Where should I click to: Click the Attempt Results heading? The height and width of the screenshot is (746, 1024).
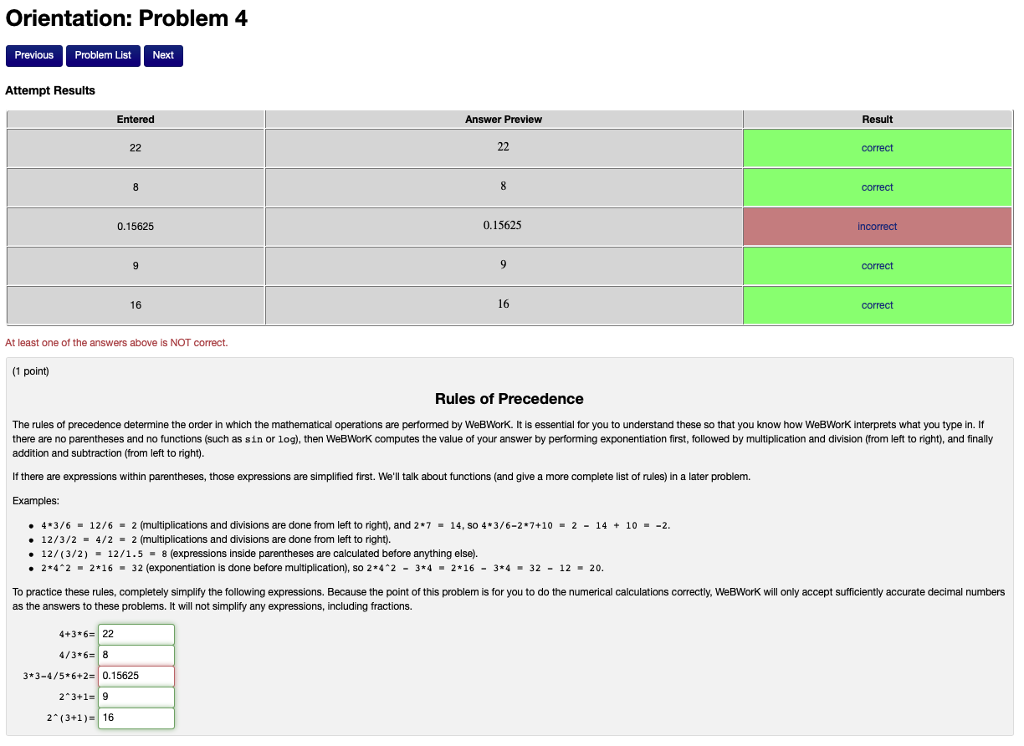coord(50,90)
